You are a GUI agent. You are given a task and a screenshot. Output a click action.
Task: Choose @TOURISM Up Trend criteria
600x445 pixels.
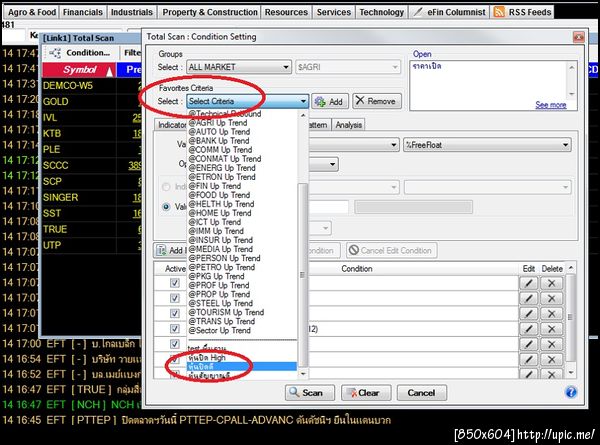tap(226, 312)
